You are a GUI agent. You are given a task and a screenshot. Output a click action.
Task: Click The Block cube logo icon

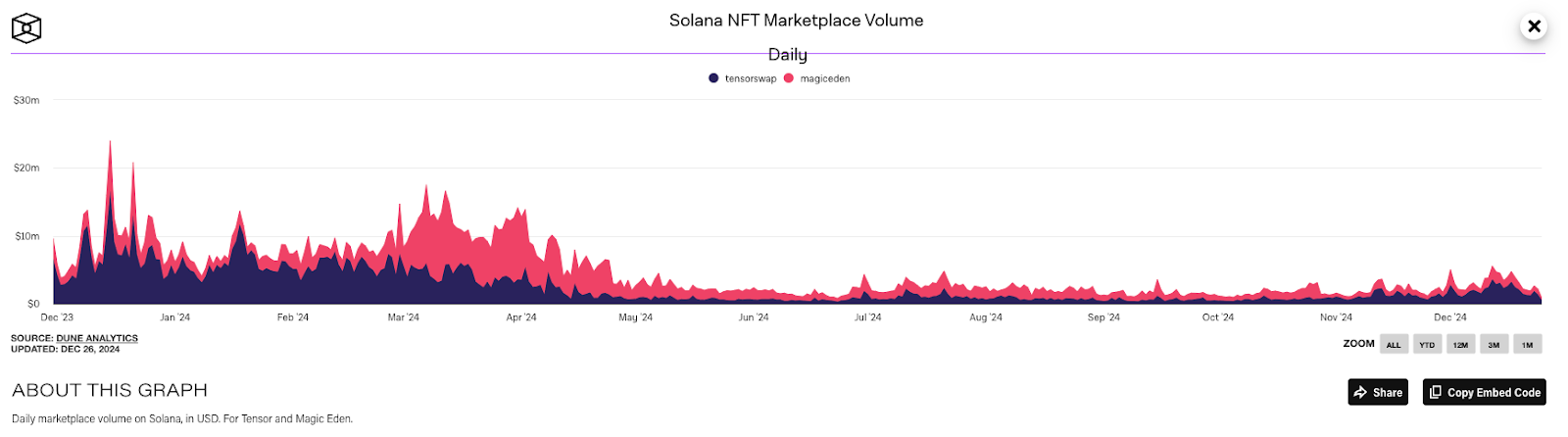coord(26,28)
